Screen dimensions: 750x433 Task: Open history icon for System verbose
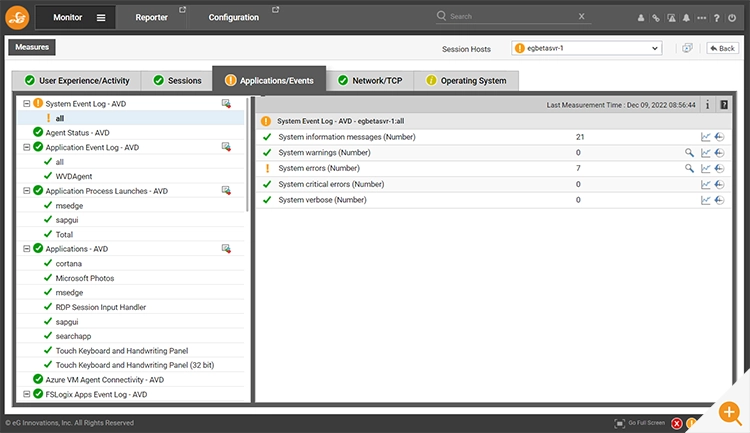tap(719, 200)
